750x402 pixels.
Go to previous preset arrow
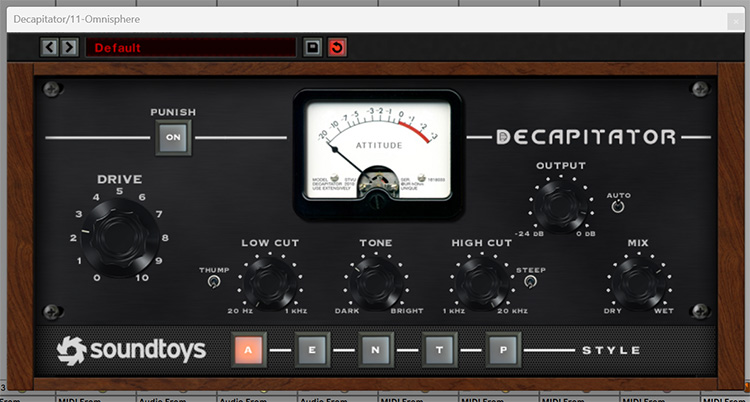(x=49, y=47)
